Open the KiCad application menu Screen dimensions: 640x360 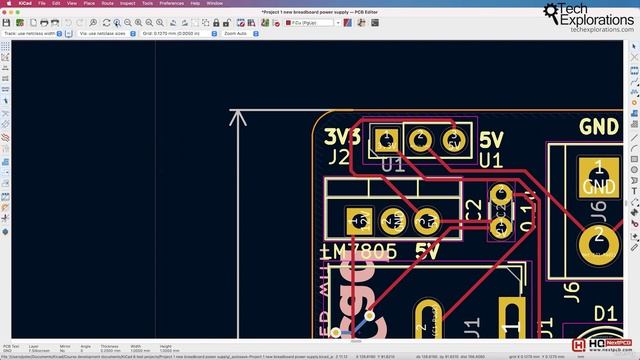tap(25, 3)
